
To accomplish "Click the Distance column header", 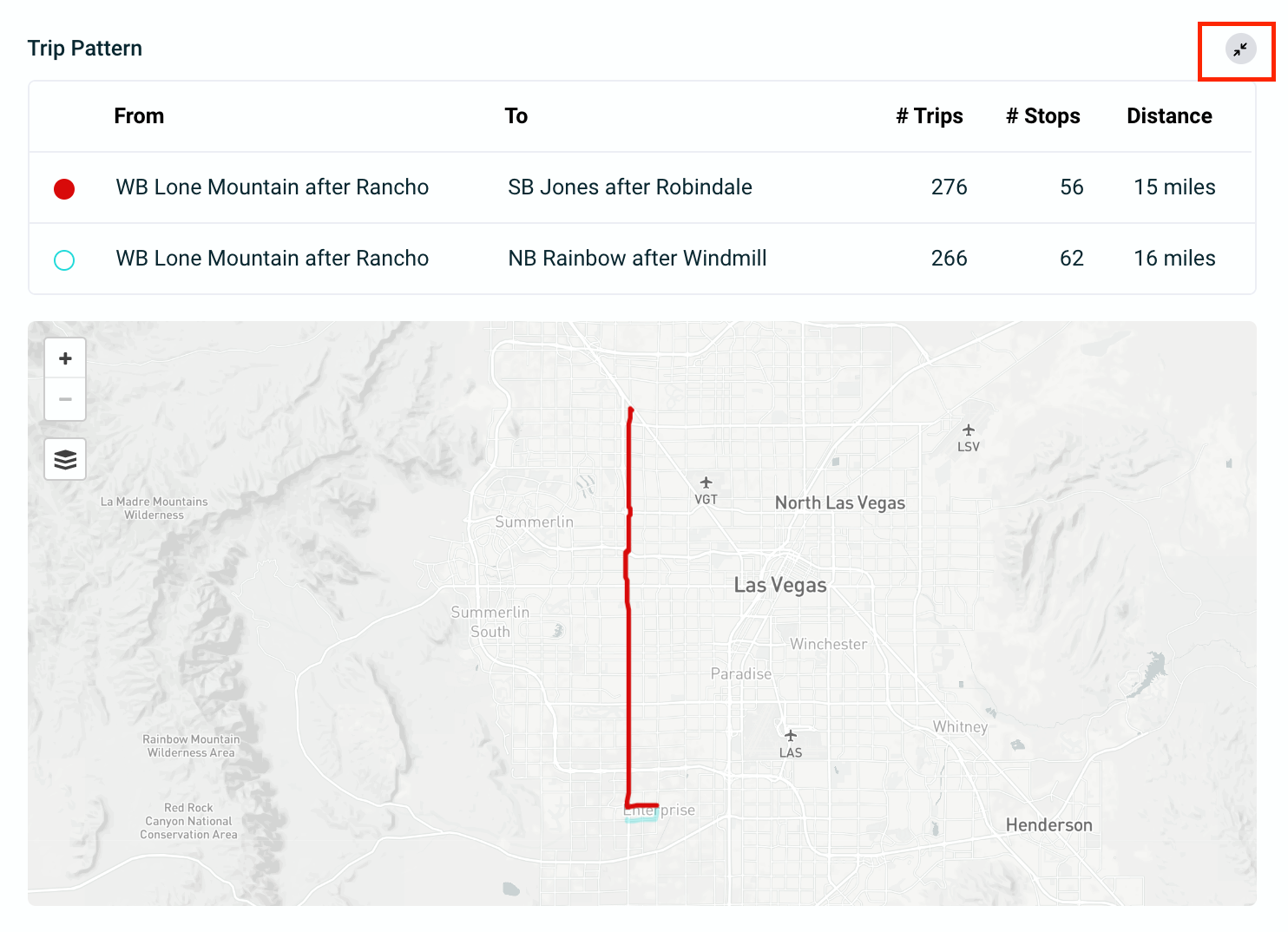I will [x=1168, y=116].
